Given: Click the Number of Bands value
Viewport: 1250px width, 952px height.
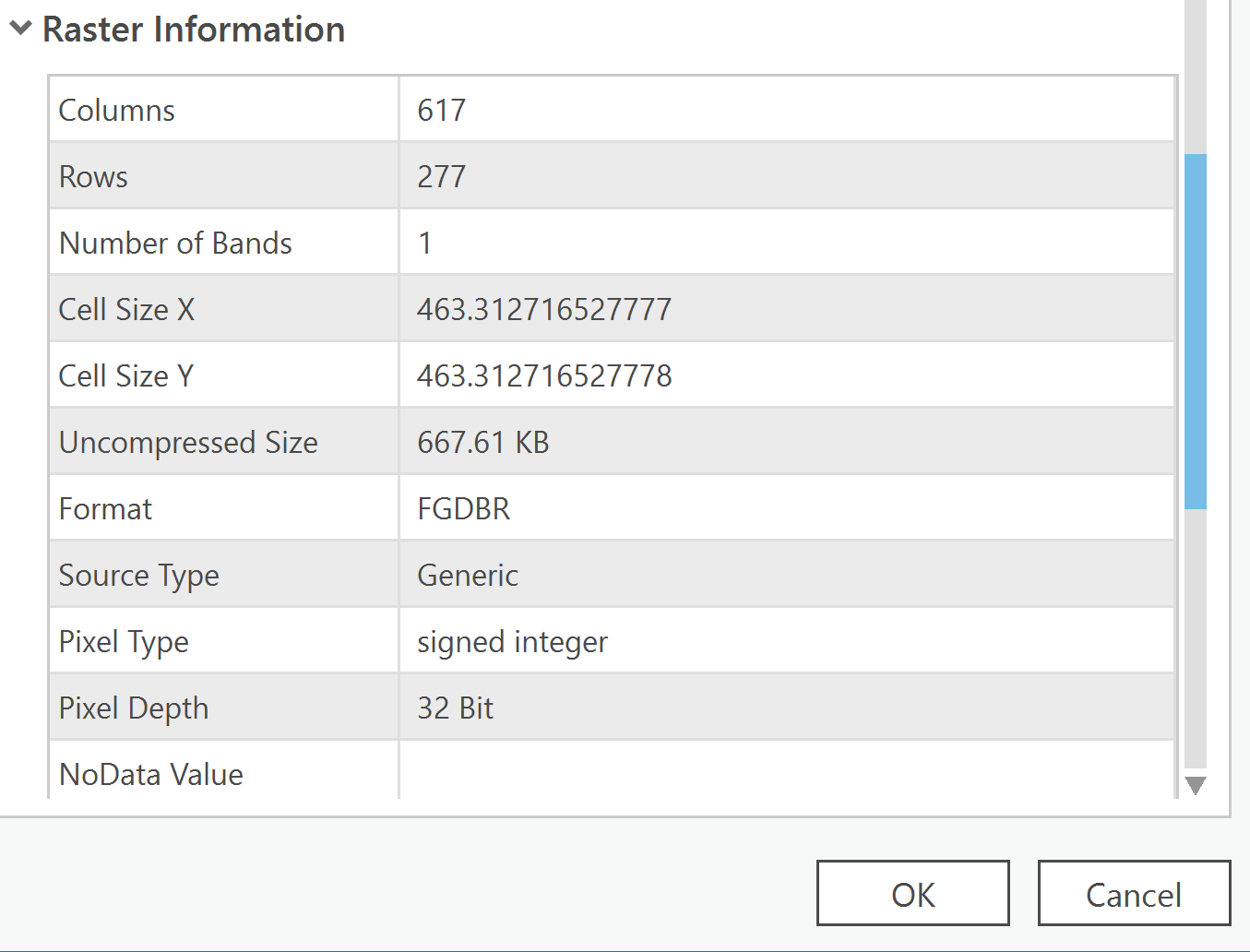Looking at the screenshot, I should coord(425,244).
